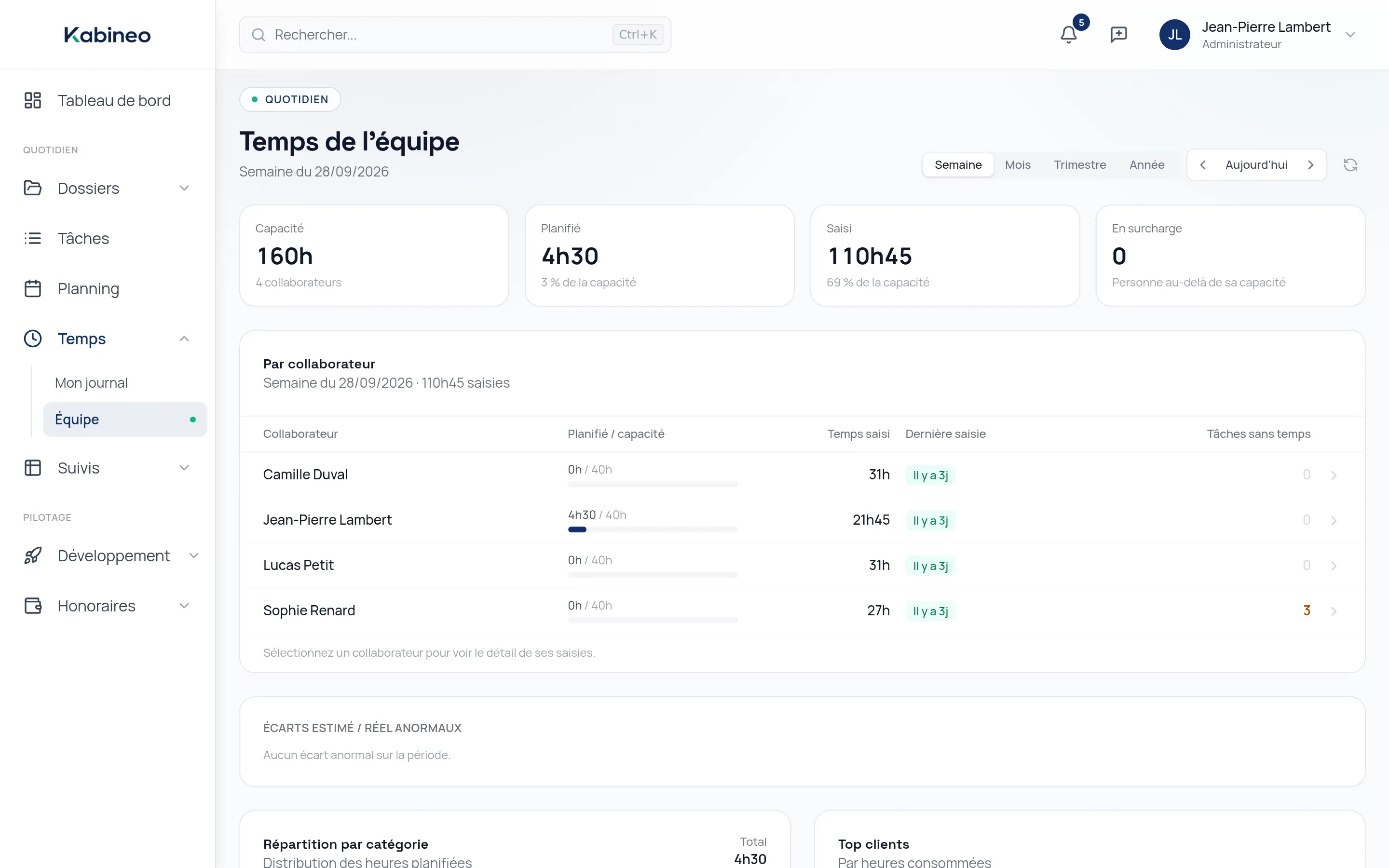Image resolution: width=1389 pixels, height=868 pixels.
Task: Click the search magnifier icon
Action: (x=259, y=35)
